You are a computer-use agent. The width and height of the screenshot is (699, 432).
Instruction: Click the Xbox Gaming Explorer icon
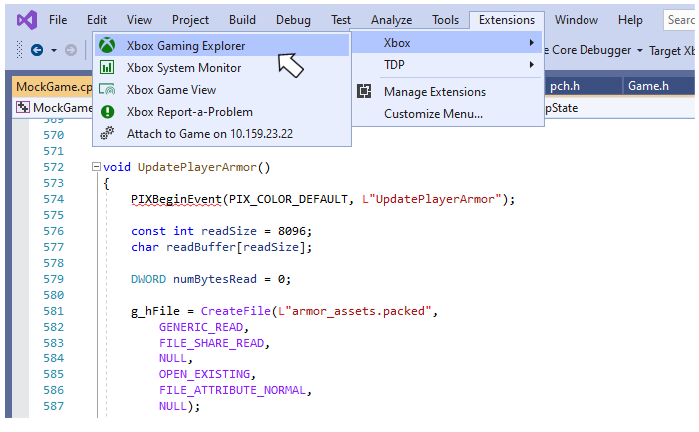(x=107, y=45)
